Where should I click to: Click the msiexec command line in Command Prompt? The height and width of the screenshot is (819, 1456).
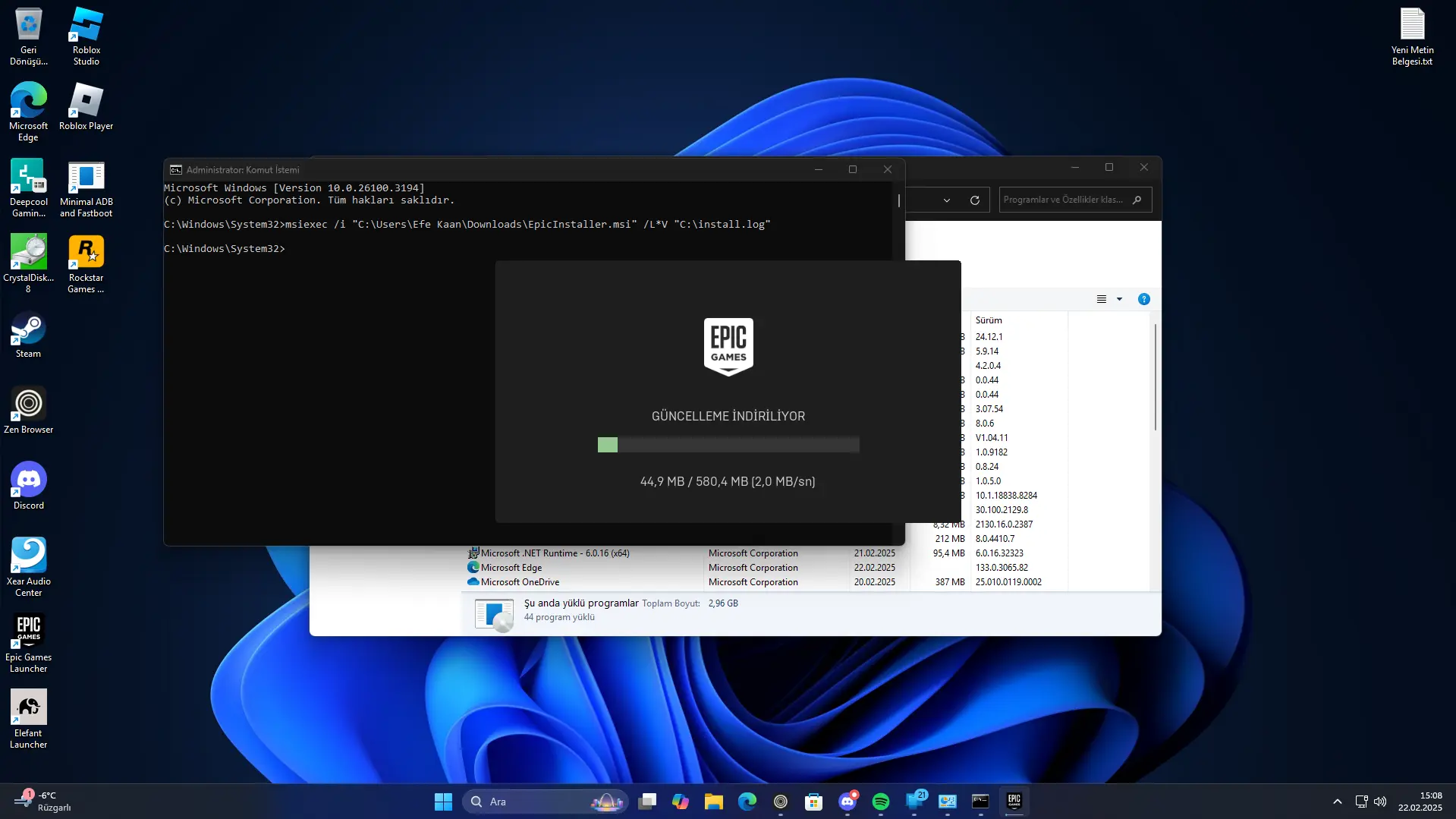(x=467, y=225)
